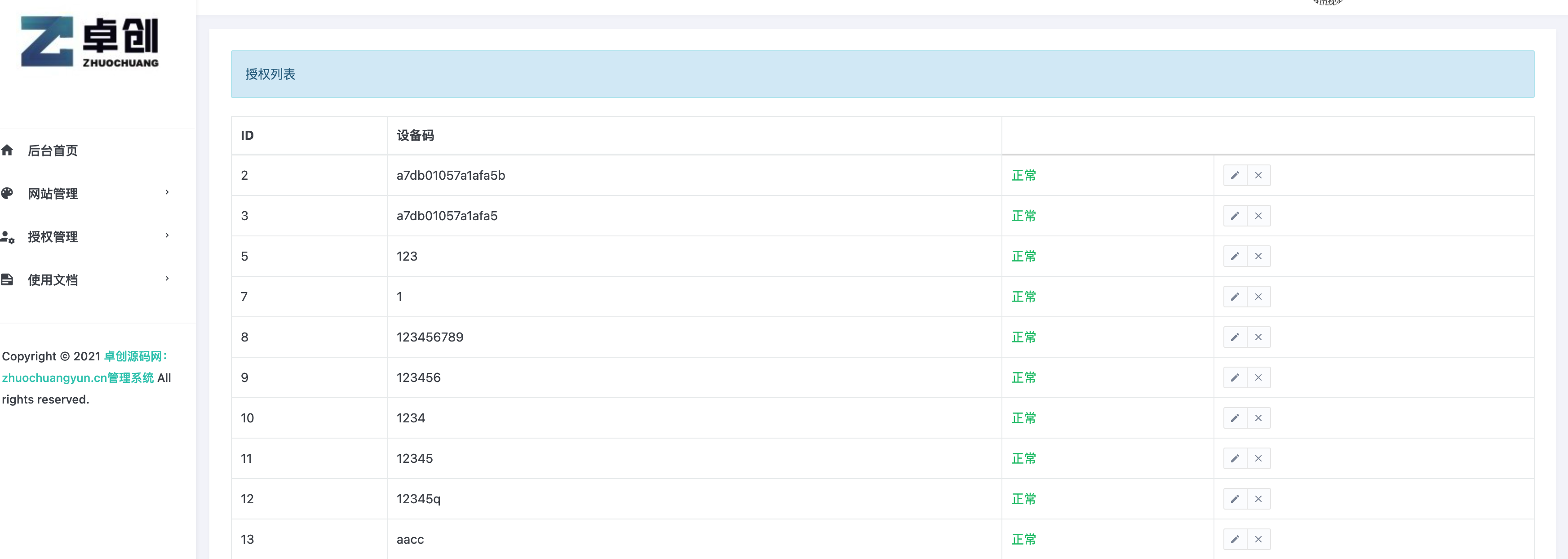Expand the 网站管理 submenu chevron
Image resolution: width=1568 pixels, height=559 pixels.
coord(167,192)
